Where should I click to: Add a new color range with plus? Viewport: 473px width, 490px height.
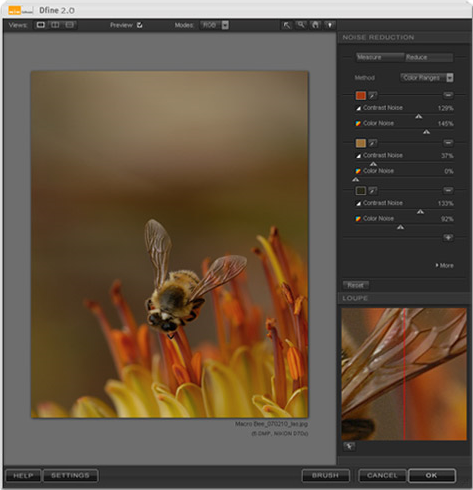pyautogui.click(x=448, y=238)
